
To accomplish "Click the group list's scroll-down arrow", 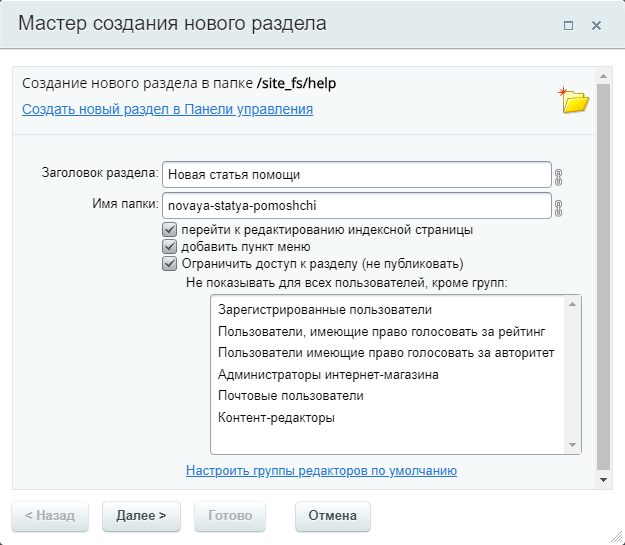I will pos(573,445).
